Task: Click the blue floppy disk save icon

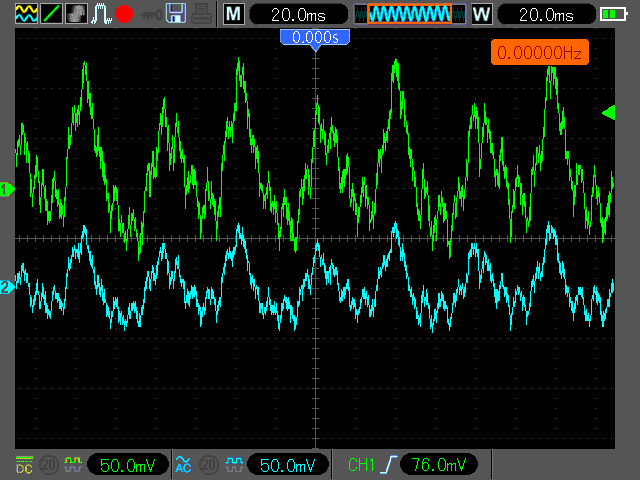Action: (176, 13)
